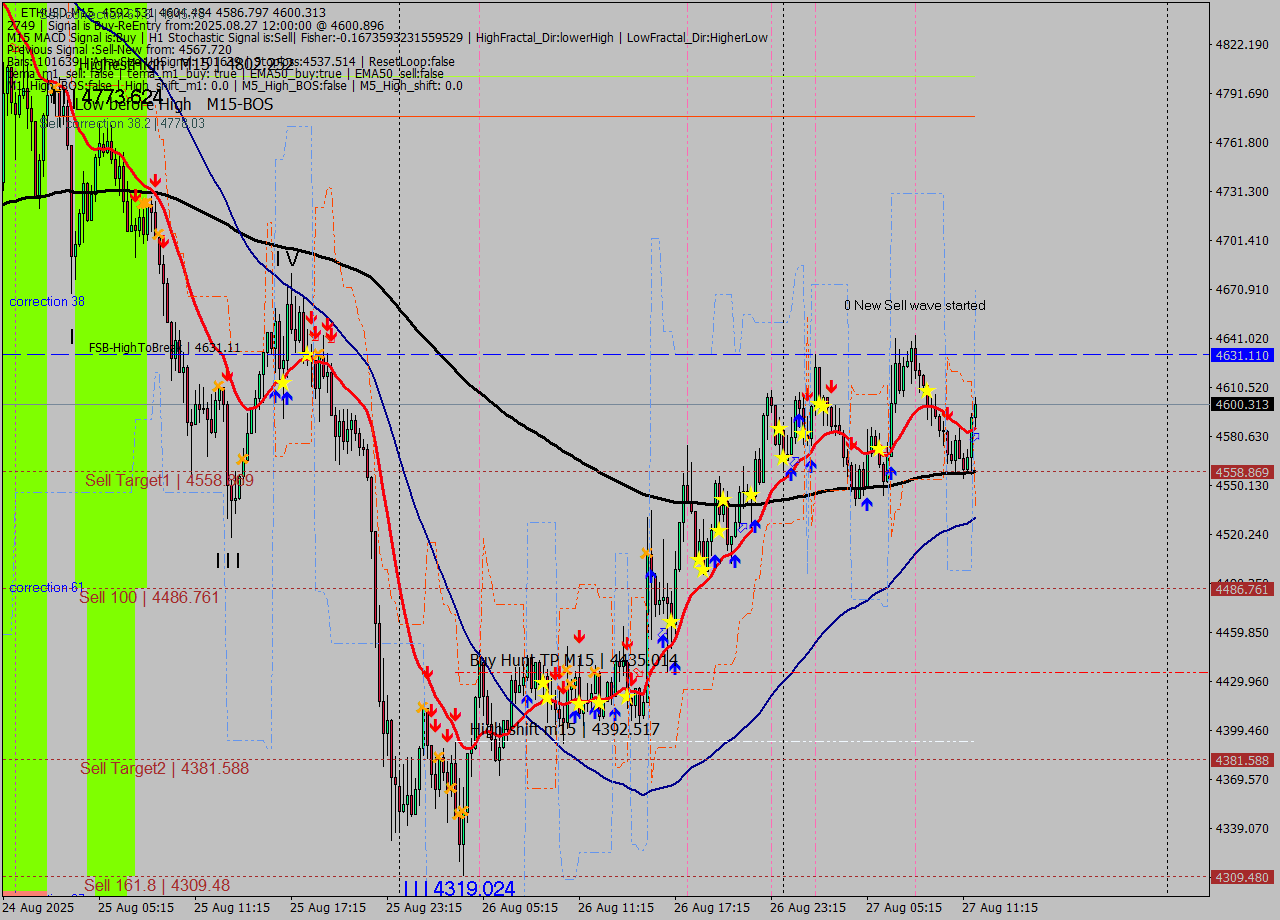Select the red 4309.480 price axis tag

point(1241,877)
